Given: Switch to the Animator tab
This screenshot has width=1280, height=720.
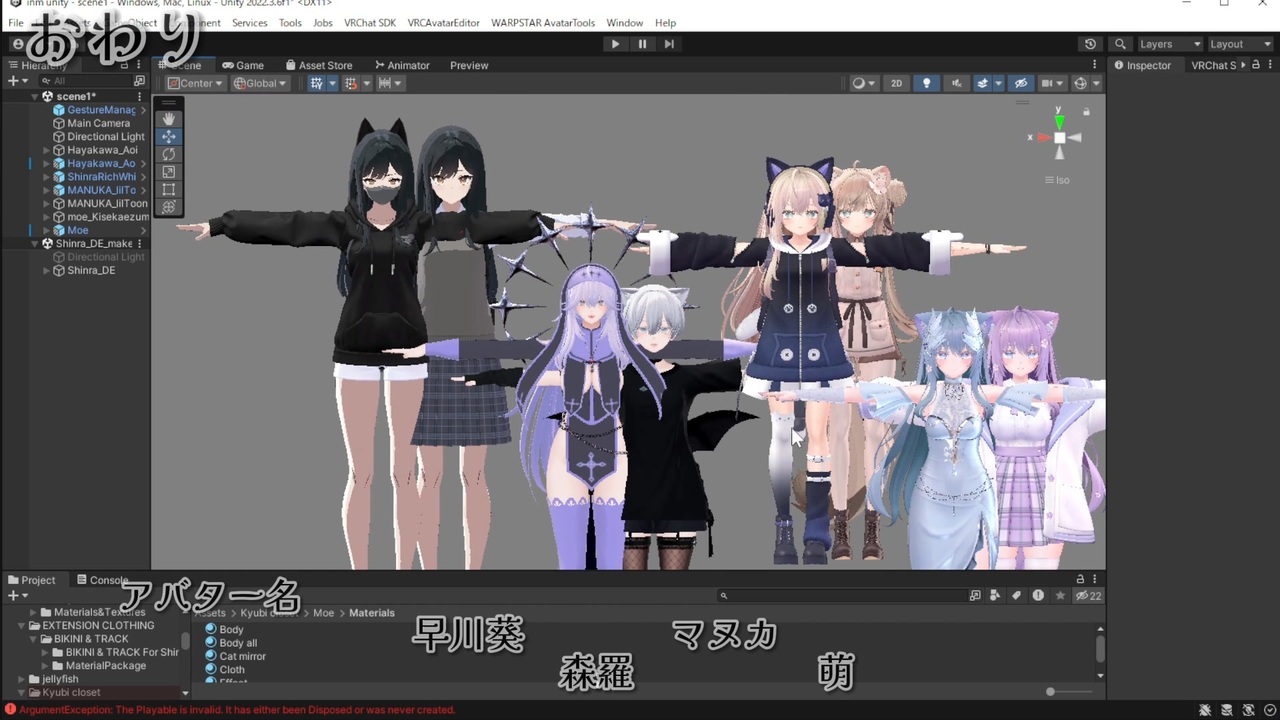Looking at the screenshot, I should (400, 65).
